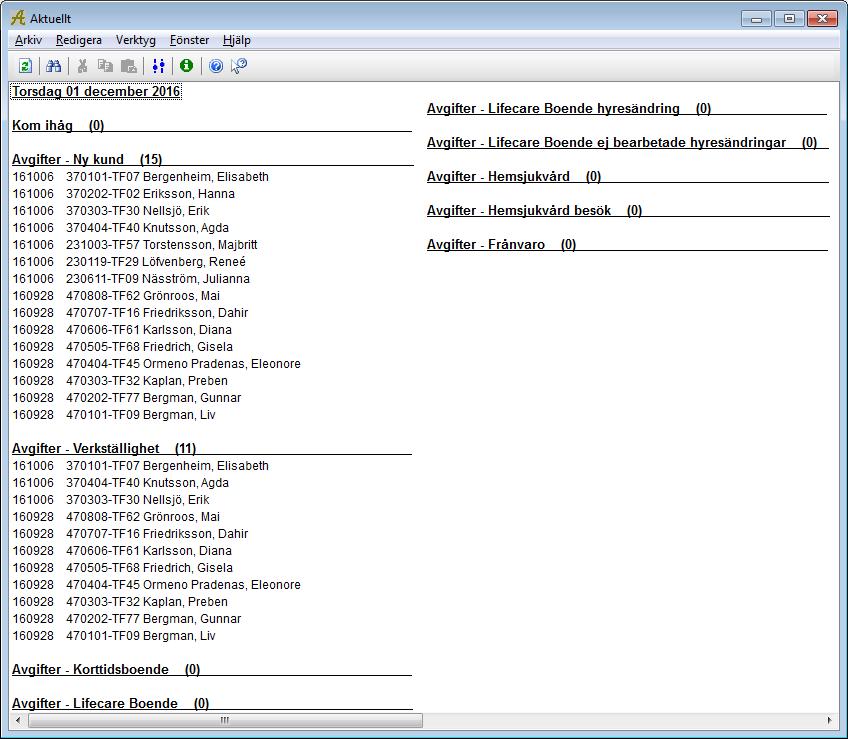
Task: Minimize the Aktuellt window
Action: click(x=757, y=19)
